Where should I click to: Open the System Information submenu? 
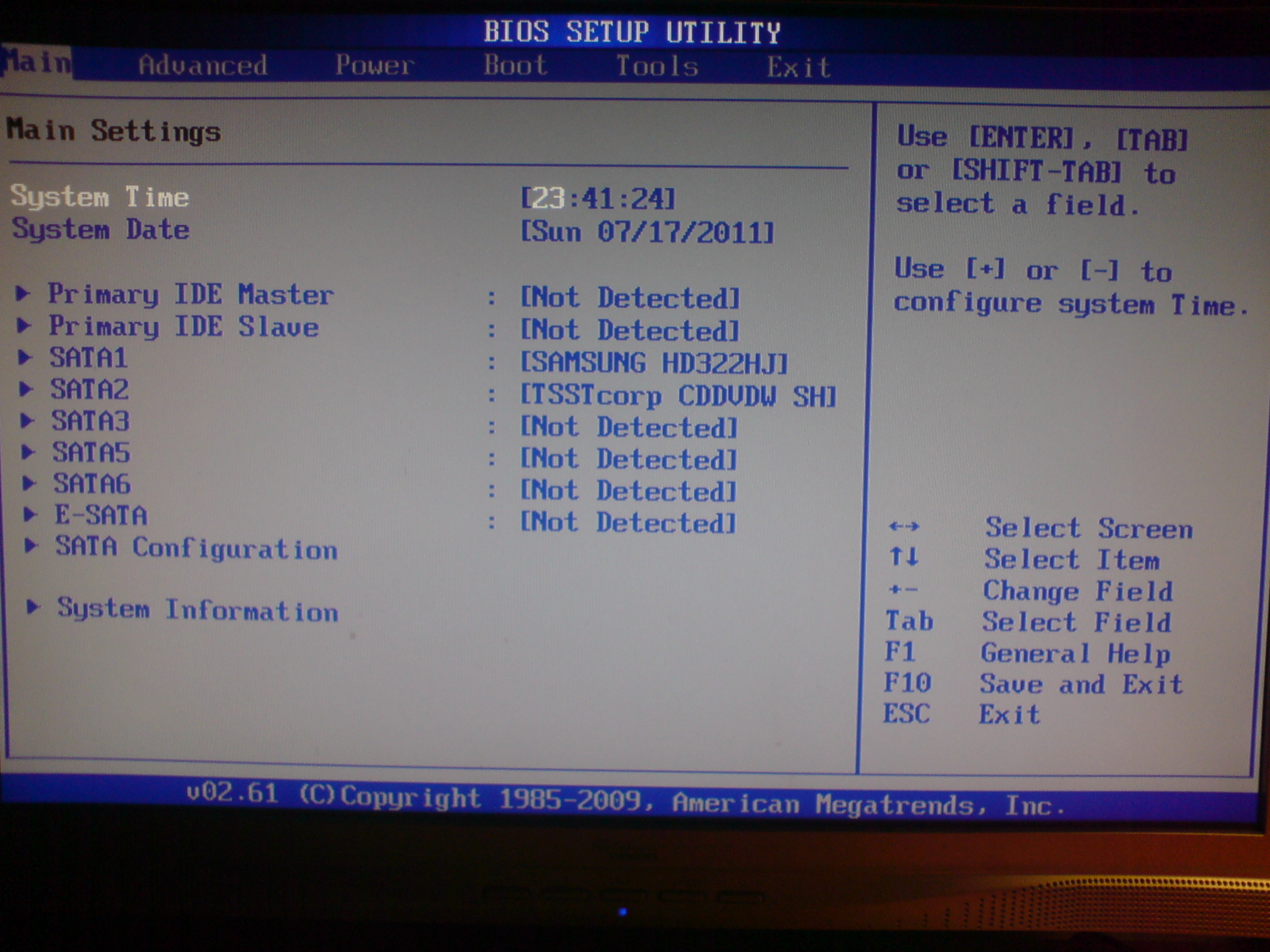[x=198, y=610]
